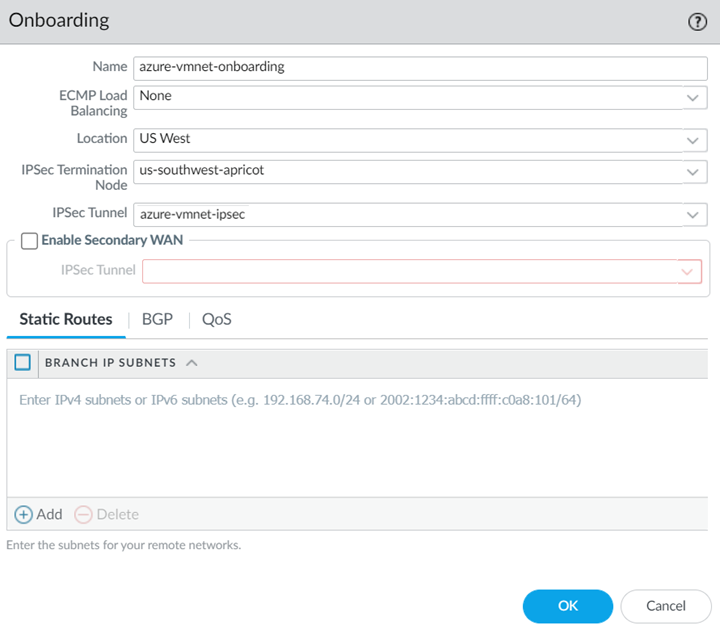Viewport: 720px width, 638px height.
Task: Expand the ECMP Load Balancing dropdown
Action: coord(694,97)
